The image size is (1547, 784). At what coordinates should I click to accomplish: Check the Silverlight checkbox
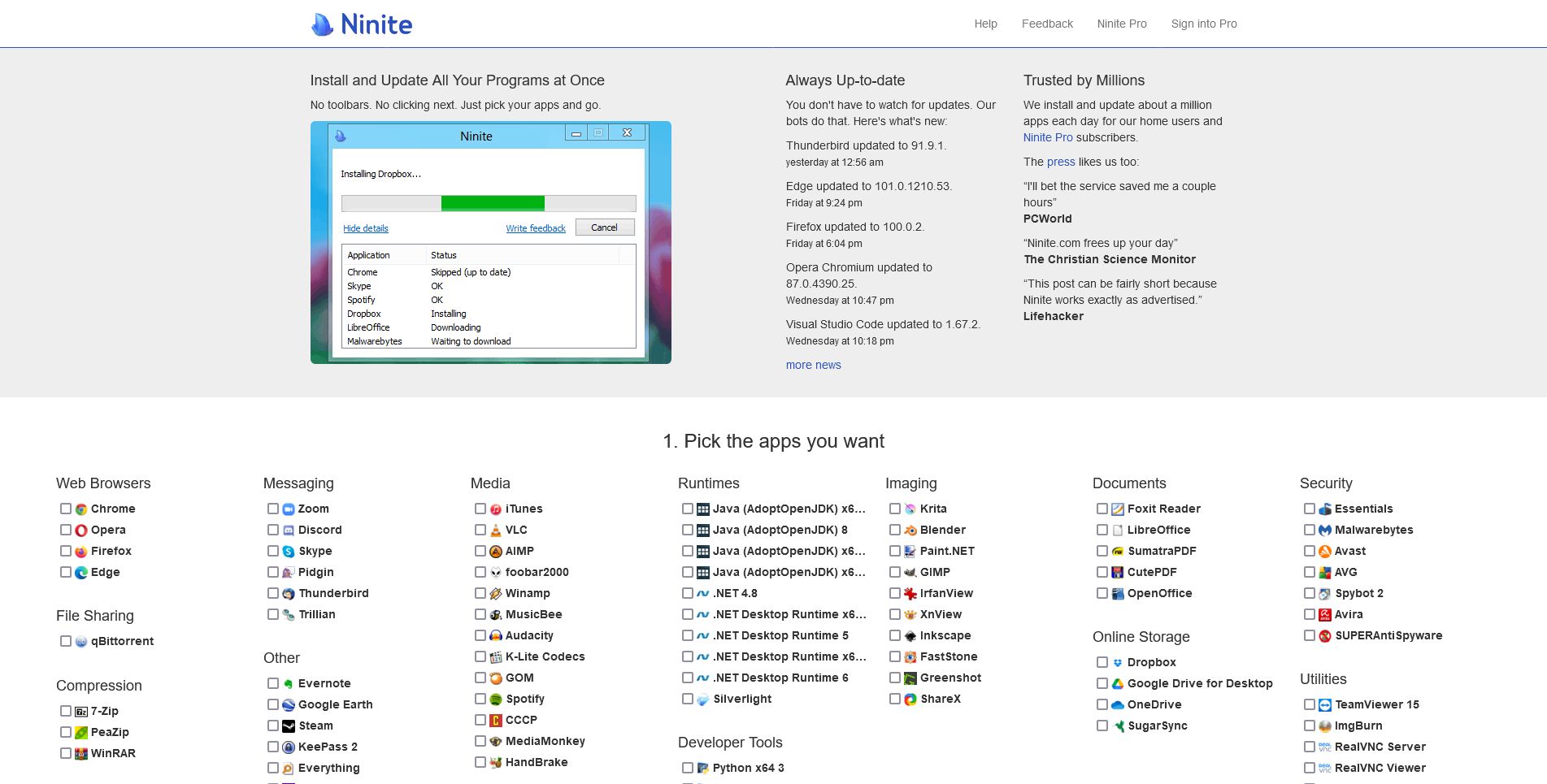point(688,699)
